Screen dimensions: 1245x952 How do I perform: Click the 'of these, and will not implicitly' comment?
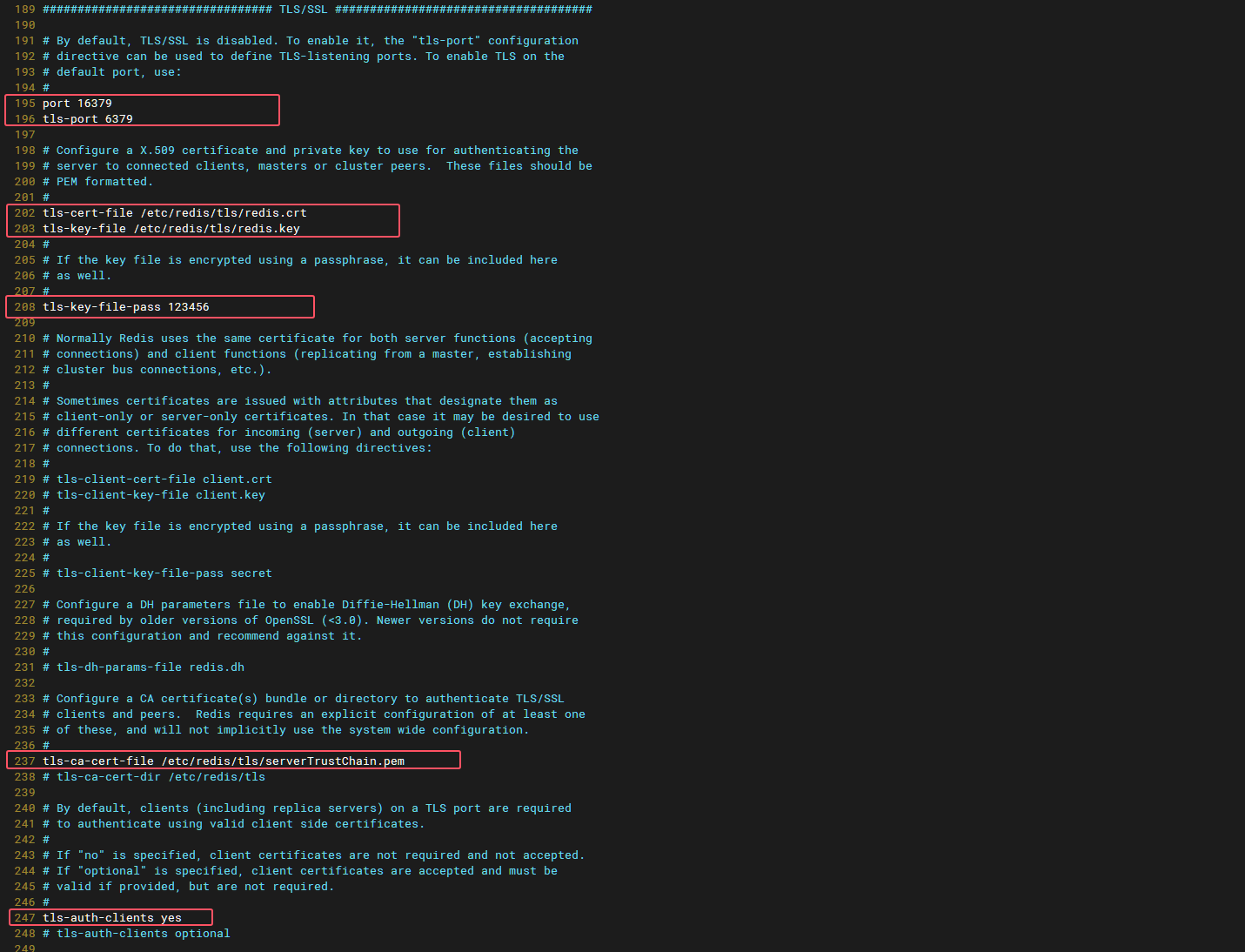[286, 730]
